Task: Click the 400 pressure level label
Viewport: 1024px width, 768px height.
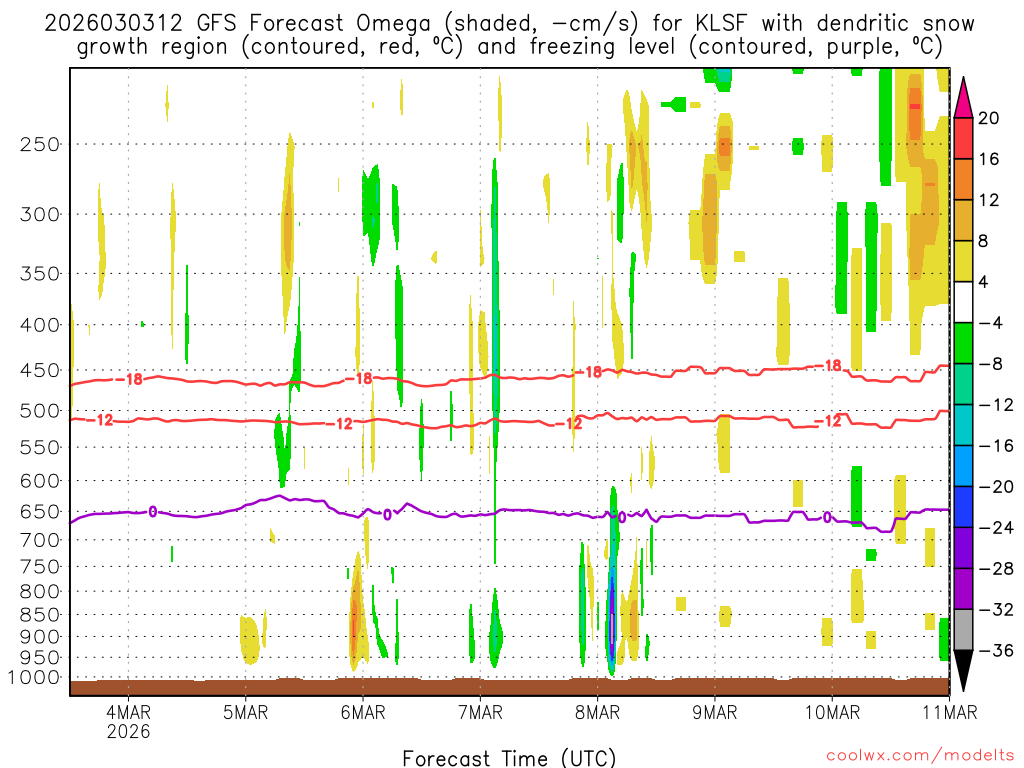Action: click(x=40, y=325)
